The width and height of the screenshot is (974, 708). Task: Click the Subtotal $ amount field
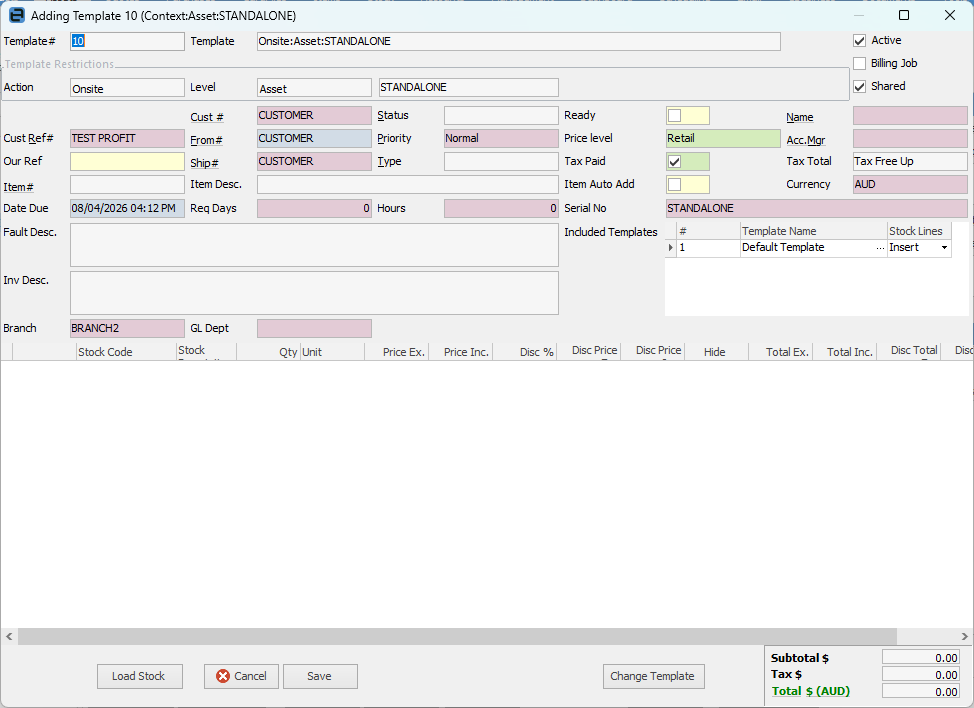click(x=921, y=658)
